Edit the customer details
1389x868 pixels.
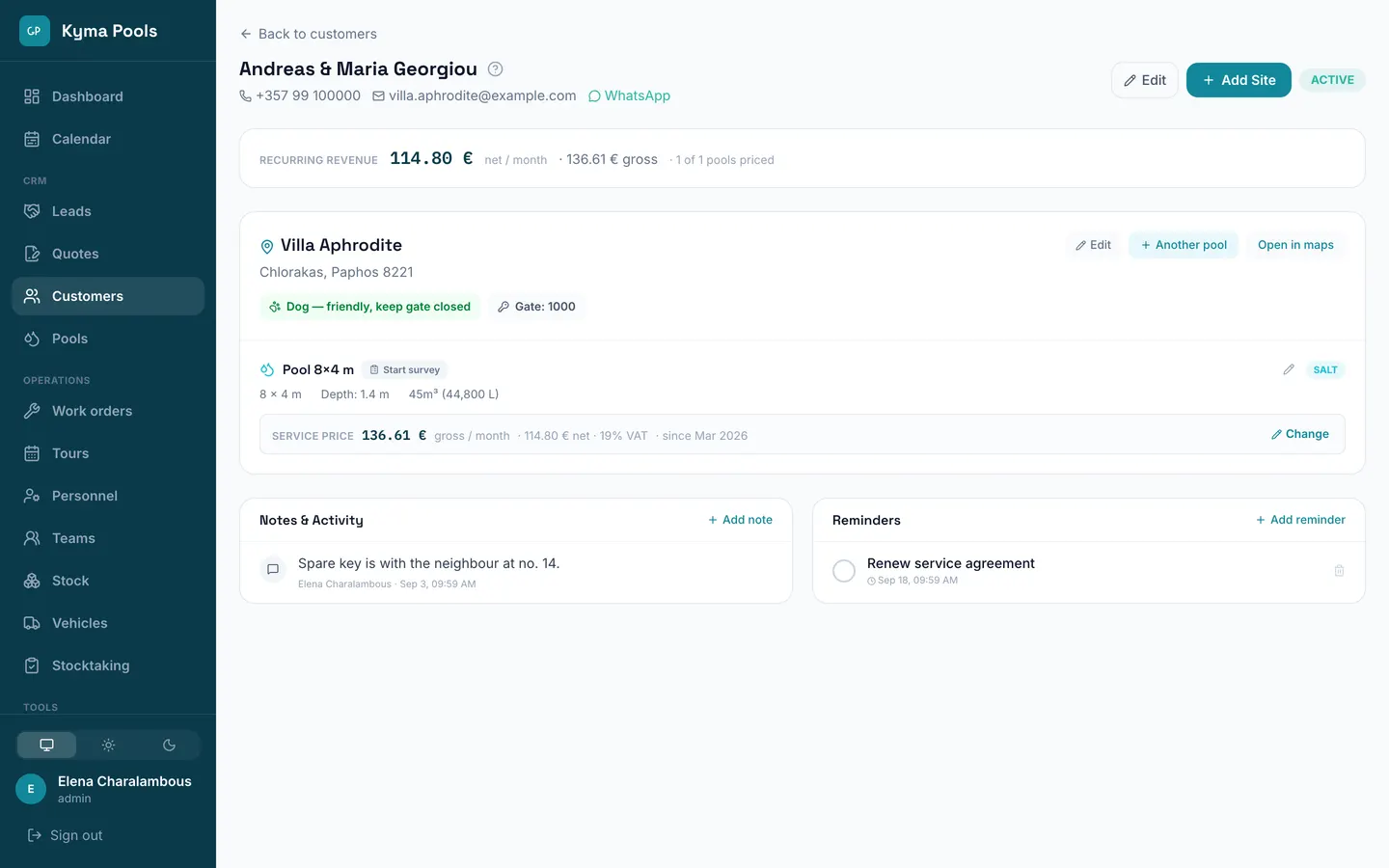[1145, 80]
